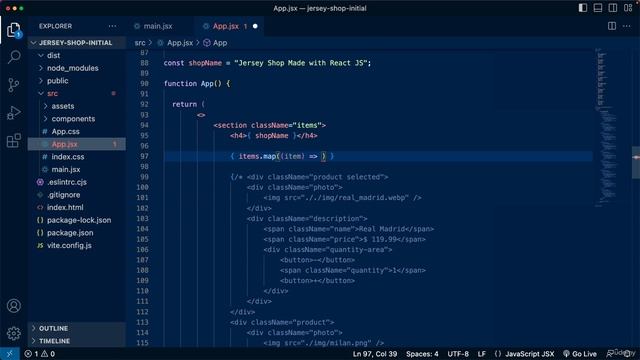
Task: Open index.html file
Action: pyautogui.click(x=77, y=207)
